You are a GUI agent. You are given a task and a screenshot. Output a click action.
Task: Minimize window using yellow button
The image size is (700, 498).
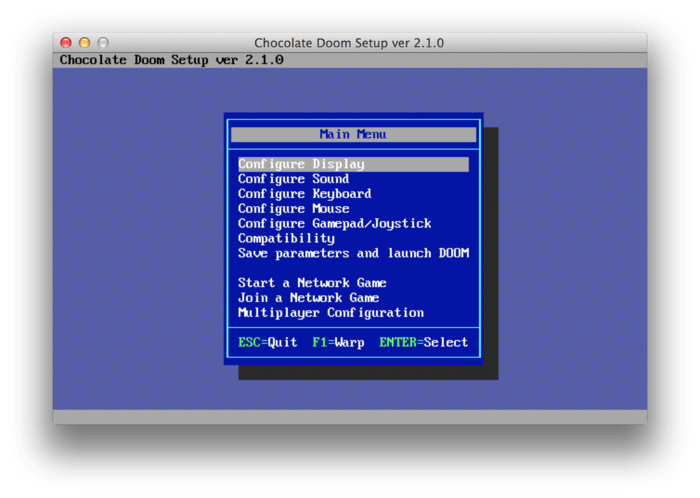[84, 42]
